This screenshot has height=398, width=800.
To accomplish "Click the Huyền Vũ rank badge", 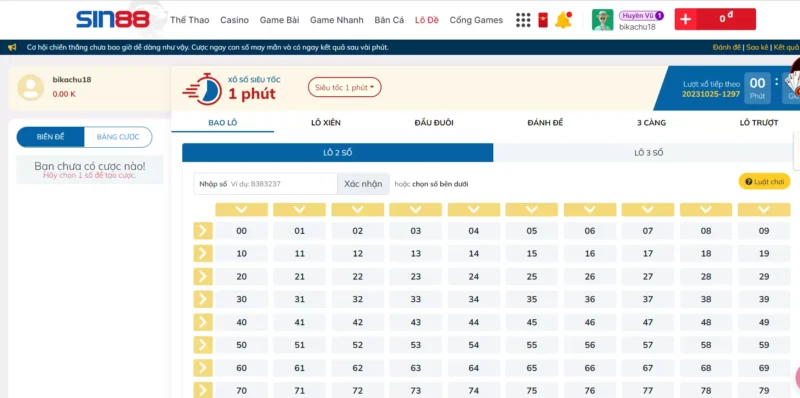I will pos(641,16).
